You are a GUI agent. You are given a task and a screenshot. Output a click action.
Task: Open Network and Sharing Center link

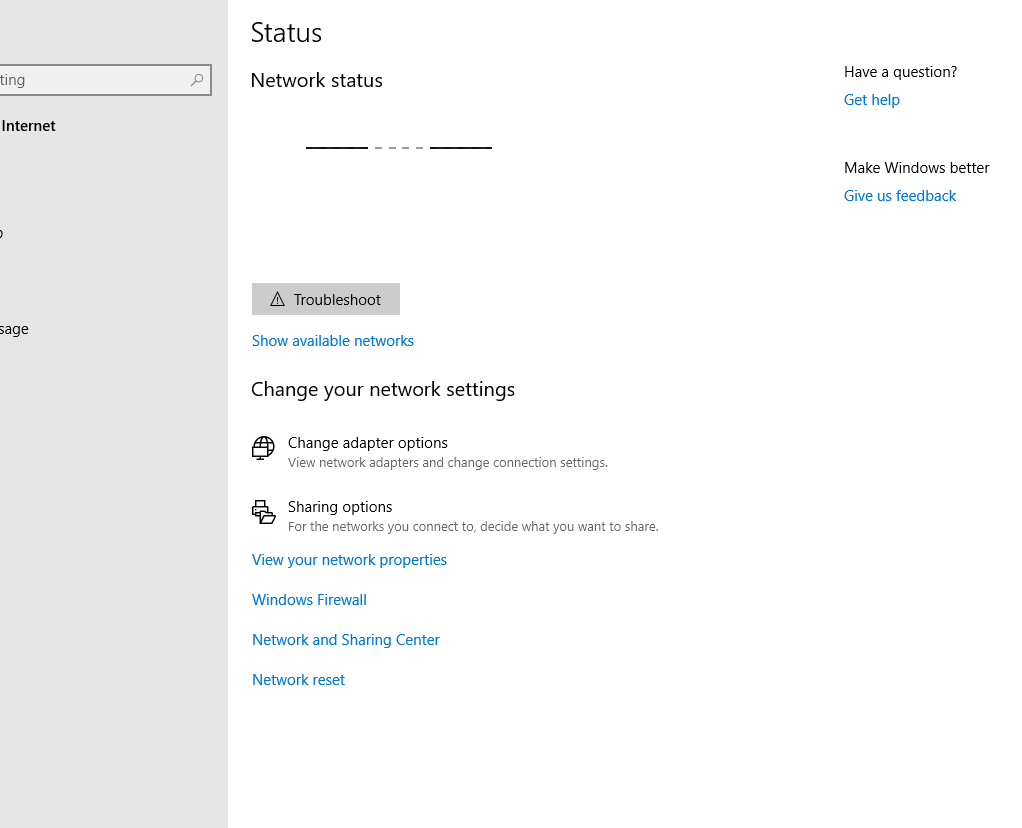345,640
